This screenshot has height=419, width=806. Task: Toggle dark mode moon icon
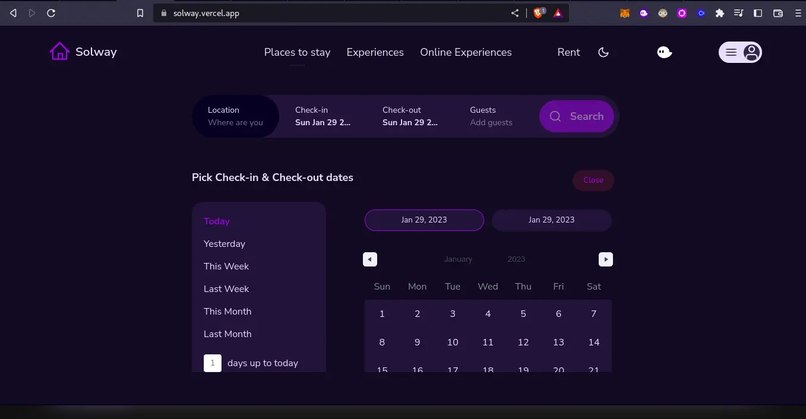tap(603, 52)
